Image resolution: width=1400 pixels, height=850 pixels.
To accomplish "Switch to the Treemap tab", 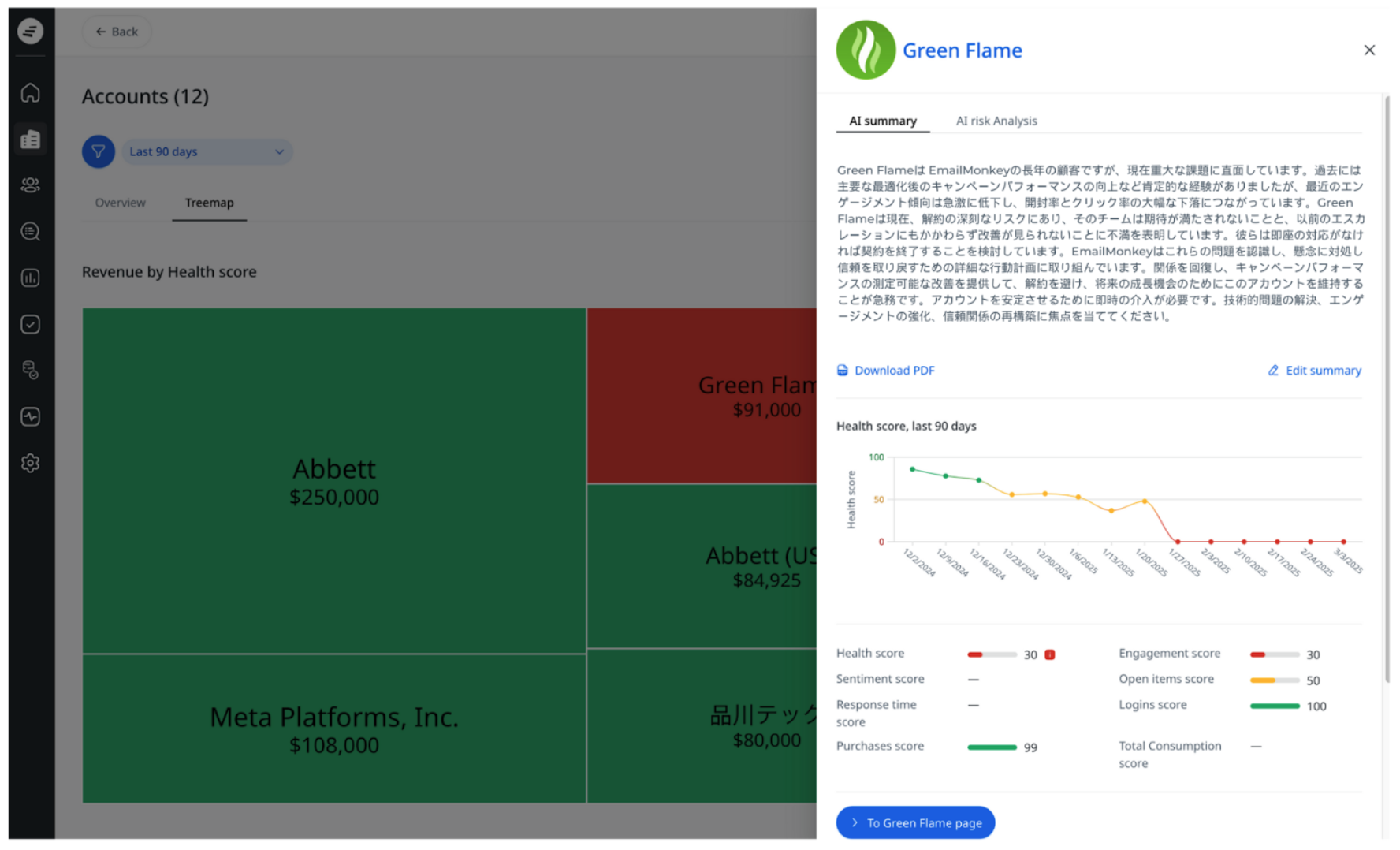I will point(209,203).
